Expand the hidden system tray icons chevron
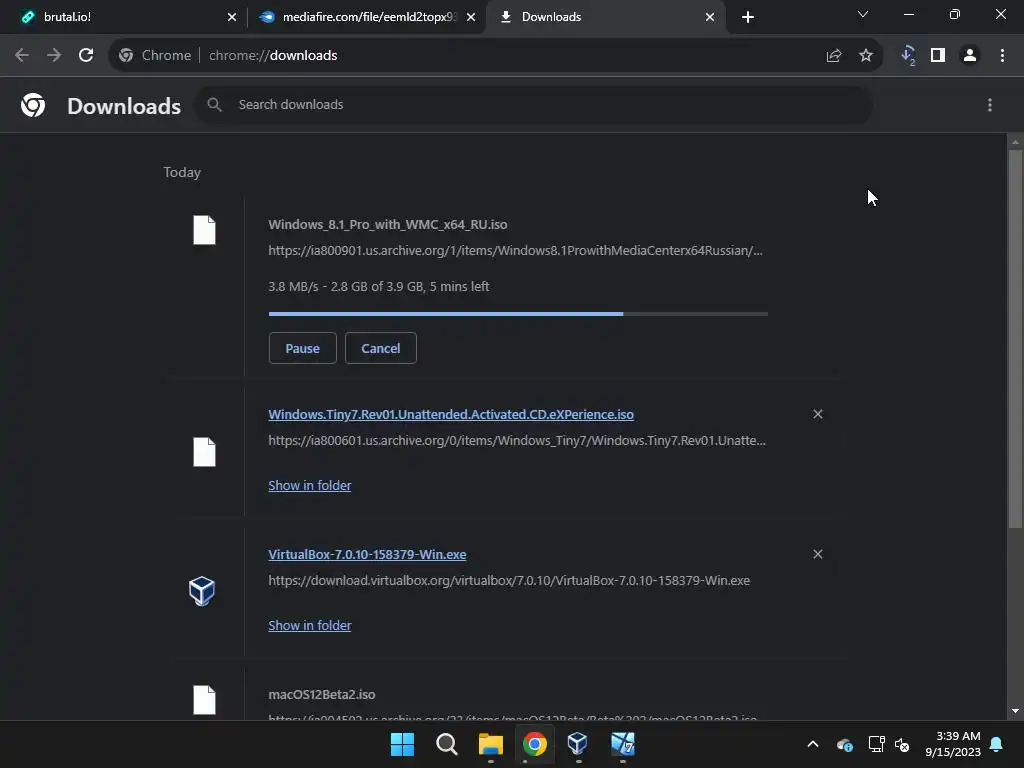This screenshot has height=768, width=1024. point(813,744)
